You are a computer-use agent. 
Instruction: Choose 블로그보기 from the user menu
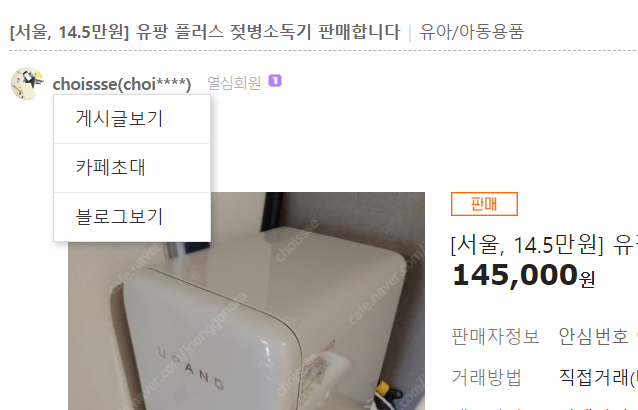coord(132,217)
